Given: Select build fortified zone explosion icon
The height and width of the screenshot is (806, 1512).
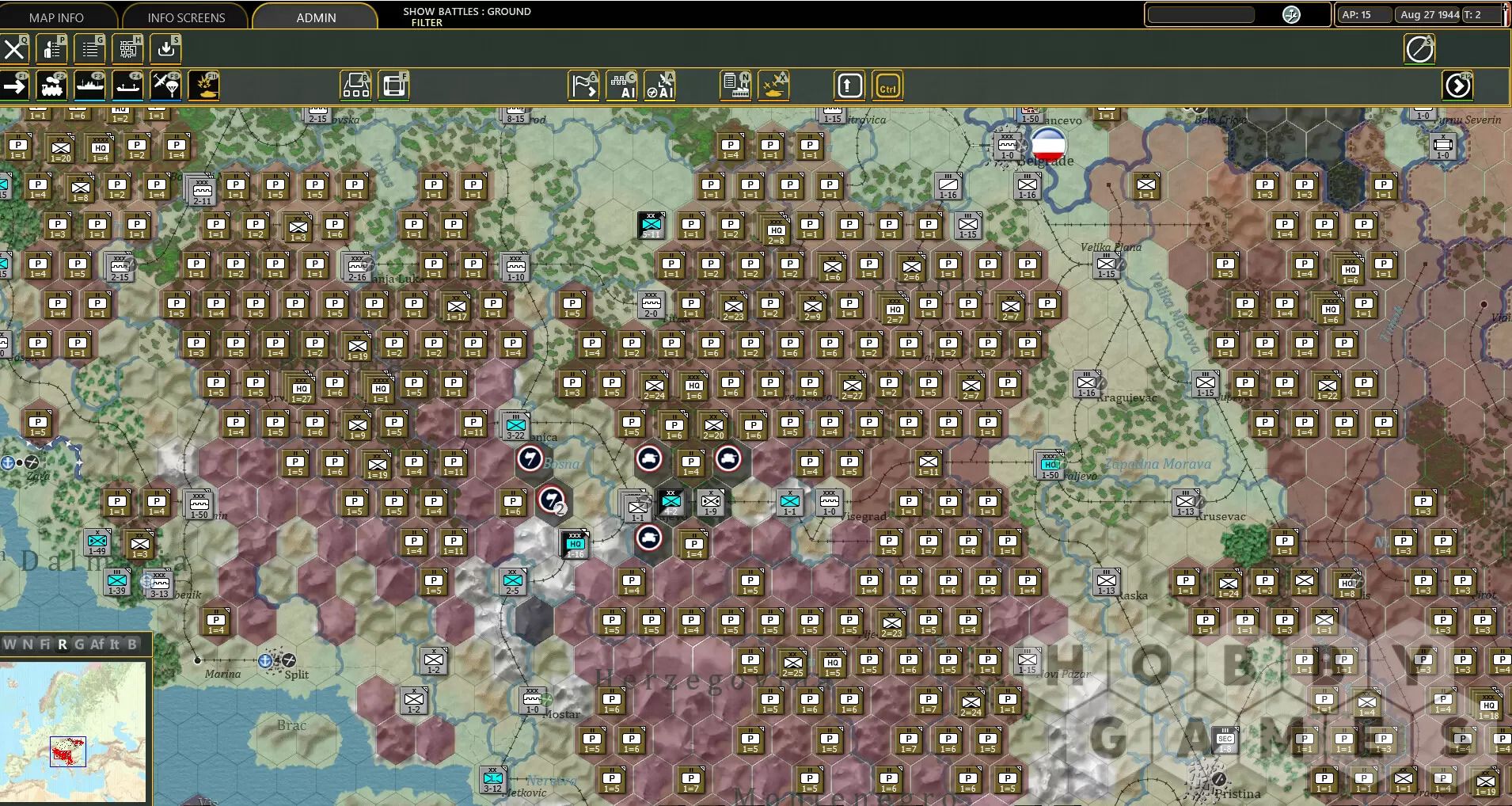Looking at the screenshot, I should (x=204, y=86).
